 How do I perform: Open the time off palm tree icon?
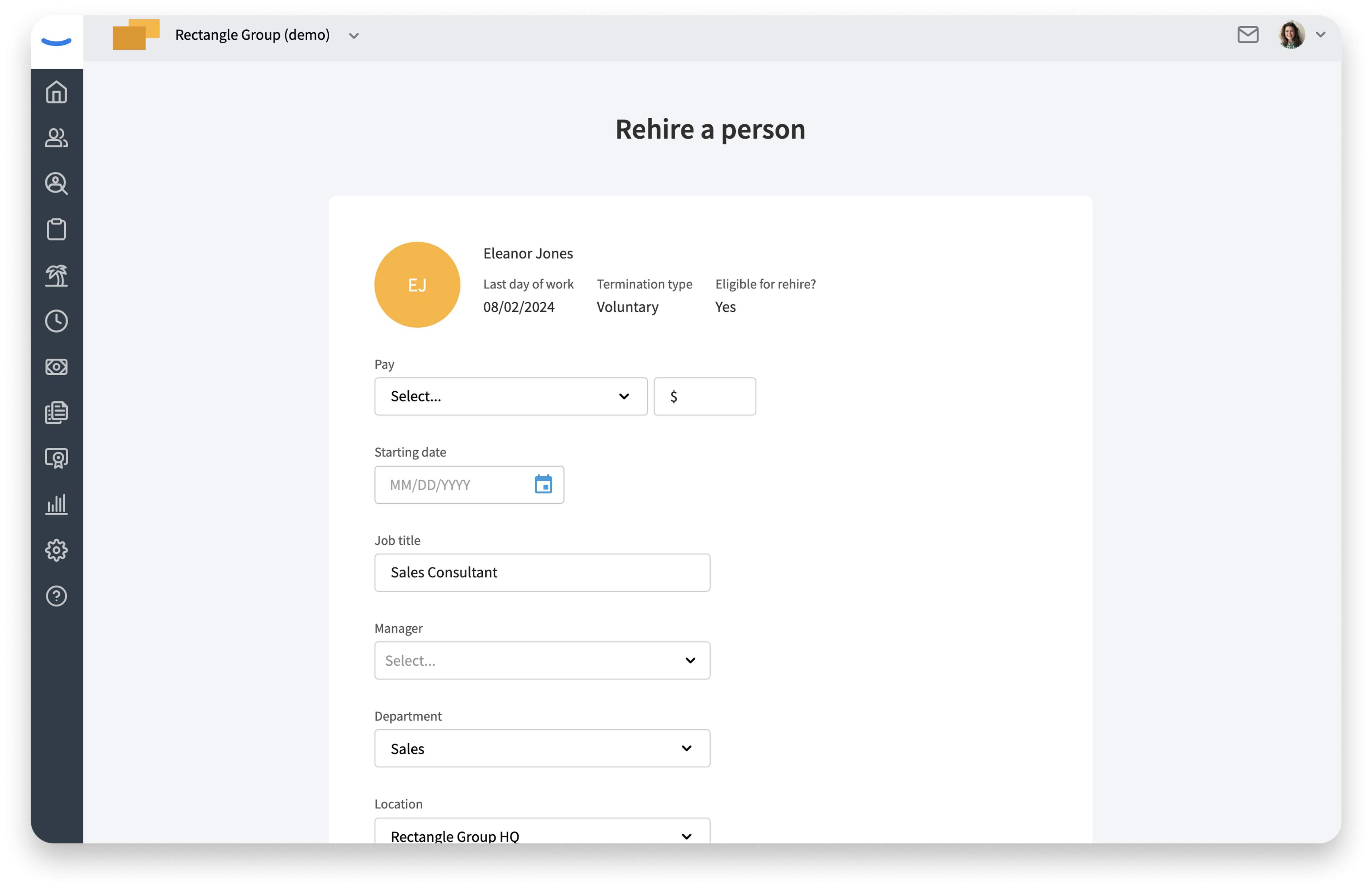pos(56,275)
